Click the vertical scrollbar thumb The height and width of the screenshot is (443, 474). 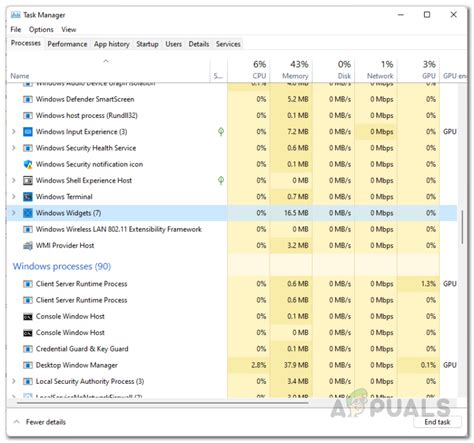pyautogui.click(x=462, y=227)
